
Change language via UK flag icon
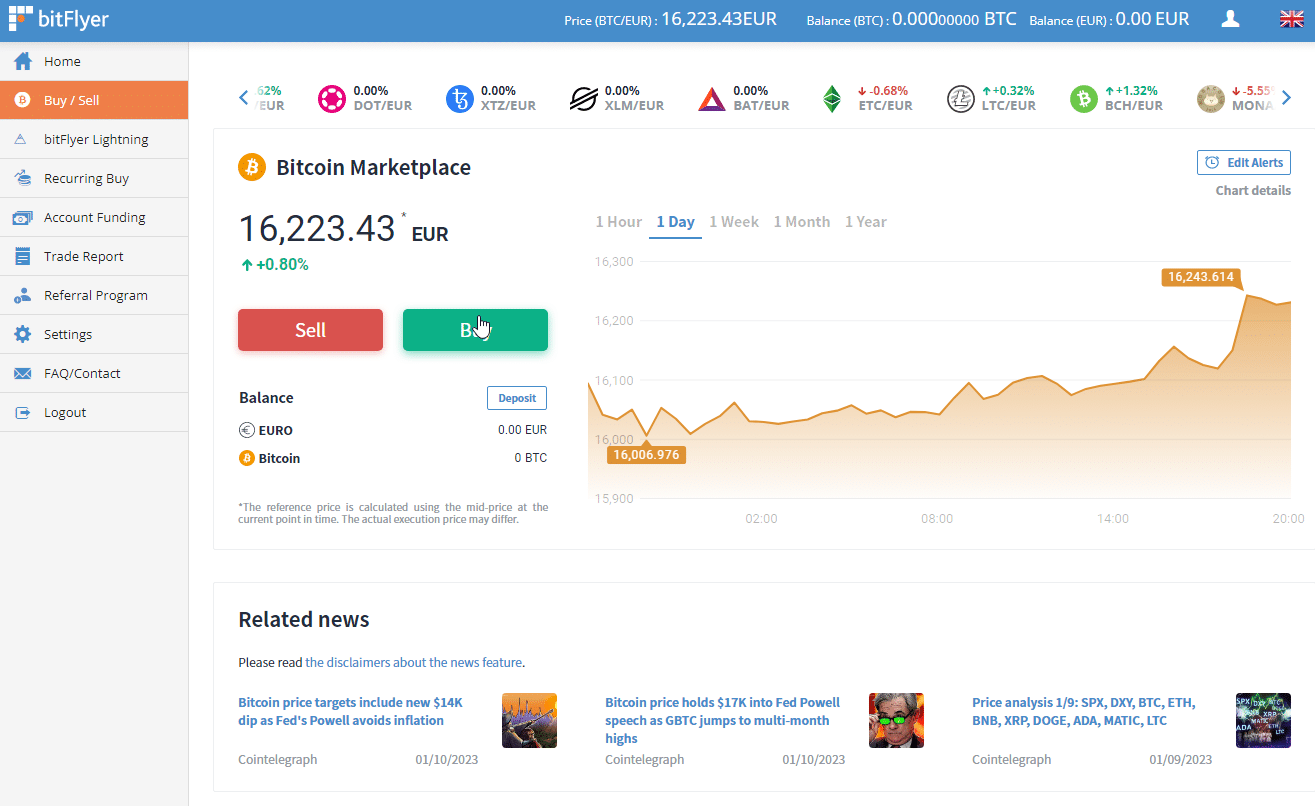click(x=1291, y=19)
